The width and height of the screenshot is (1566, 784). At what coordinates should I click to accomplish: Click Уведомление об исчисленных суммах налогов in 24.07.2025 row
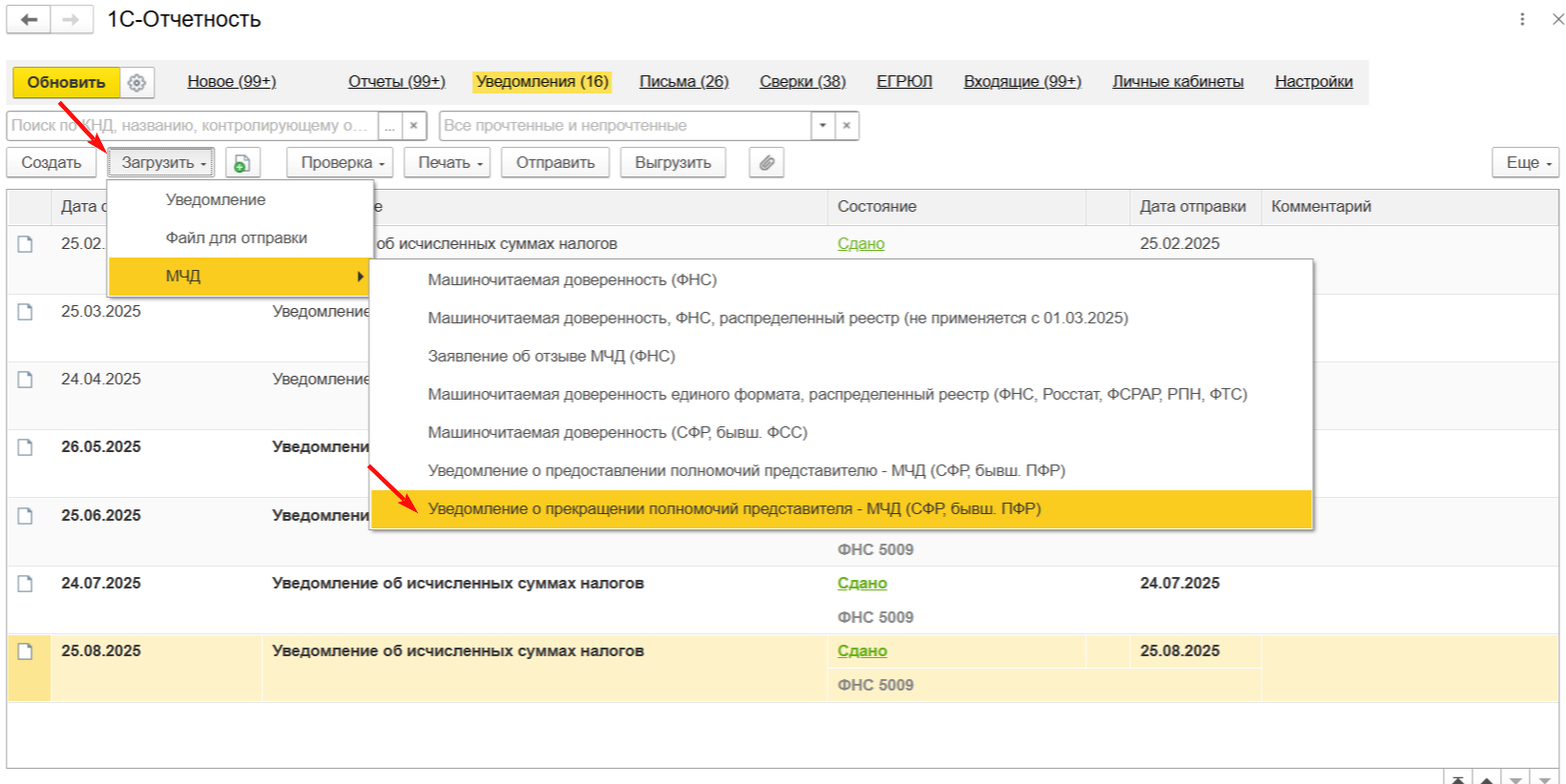click(458, 584)
